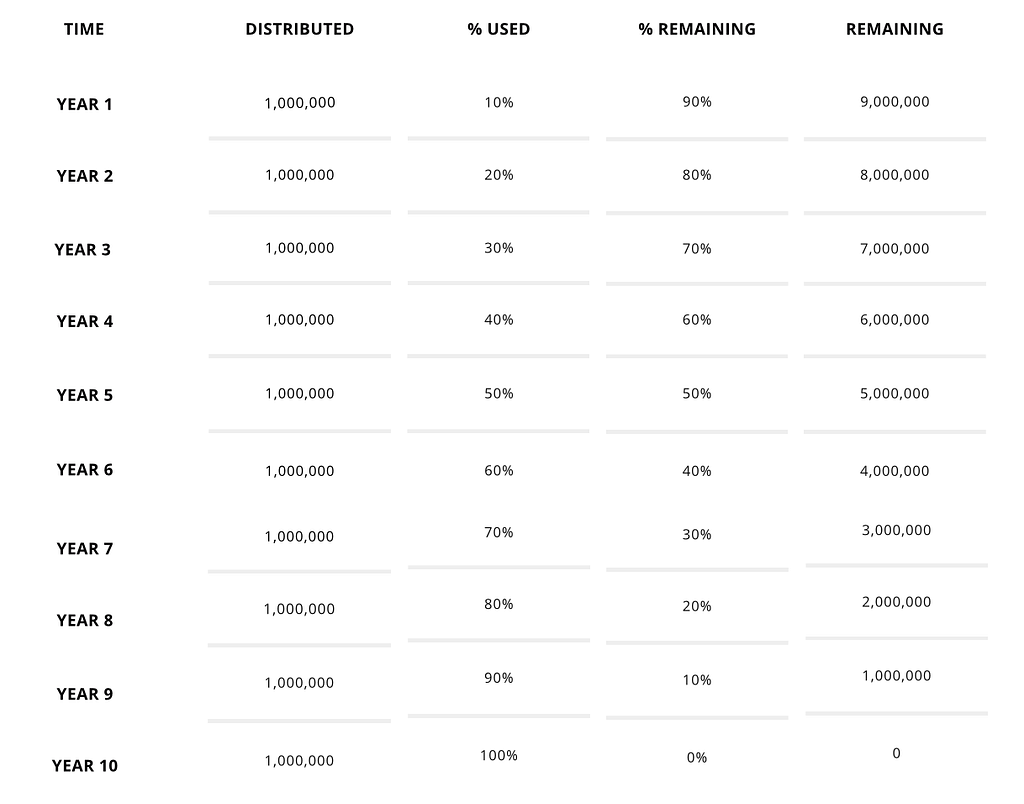This screenshot has width=1024, height=804.
Task: Click the TIME column header
Action: click(84, 29)
